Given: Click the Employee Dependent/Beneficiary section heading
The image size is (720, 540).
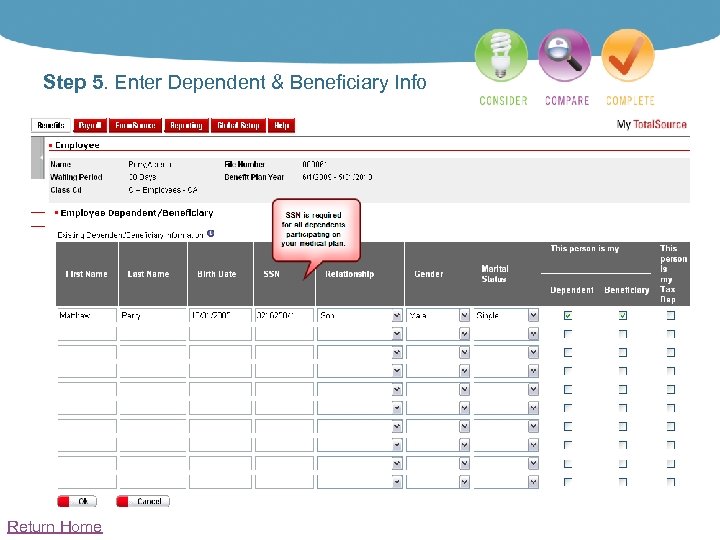Looking at the screenshot, I should tap(137, 213).
